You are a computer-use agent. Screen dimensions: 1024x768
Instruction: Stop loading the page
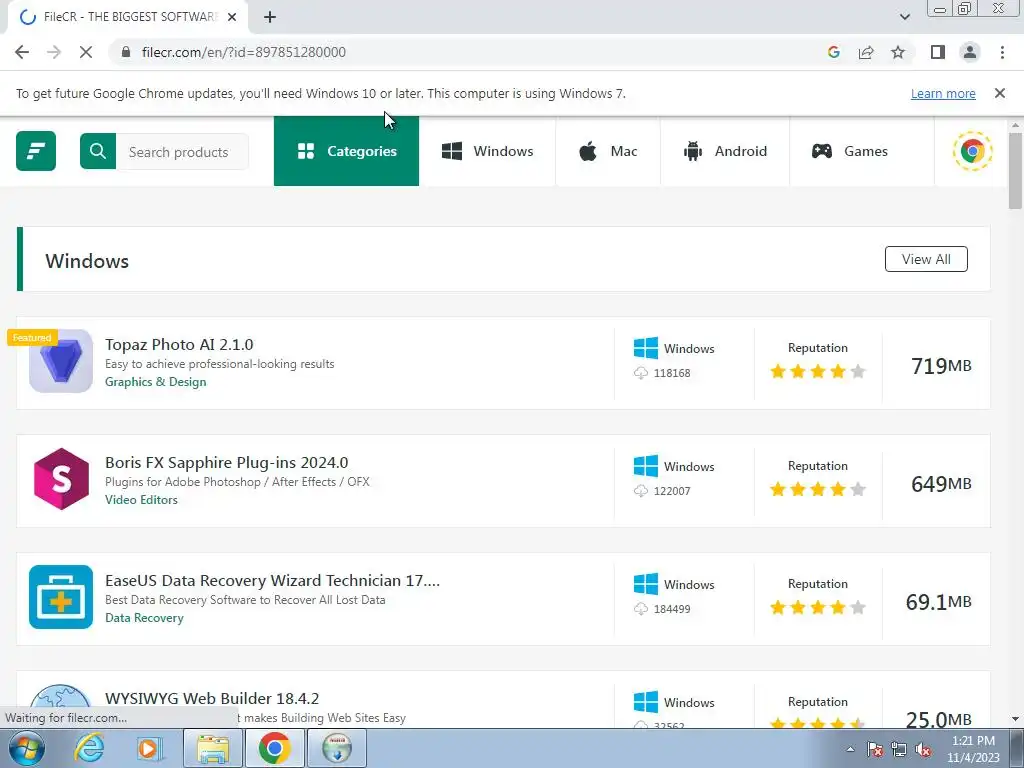click(x=86, y=52)
